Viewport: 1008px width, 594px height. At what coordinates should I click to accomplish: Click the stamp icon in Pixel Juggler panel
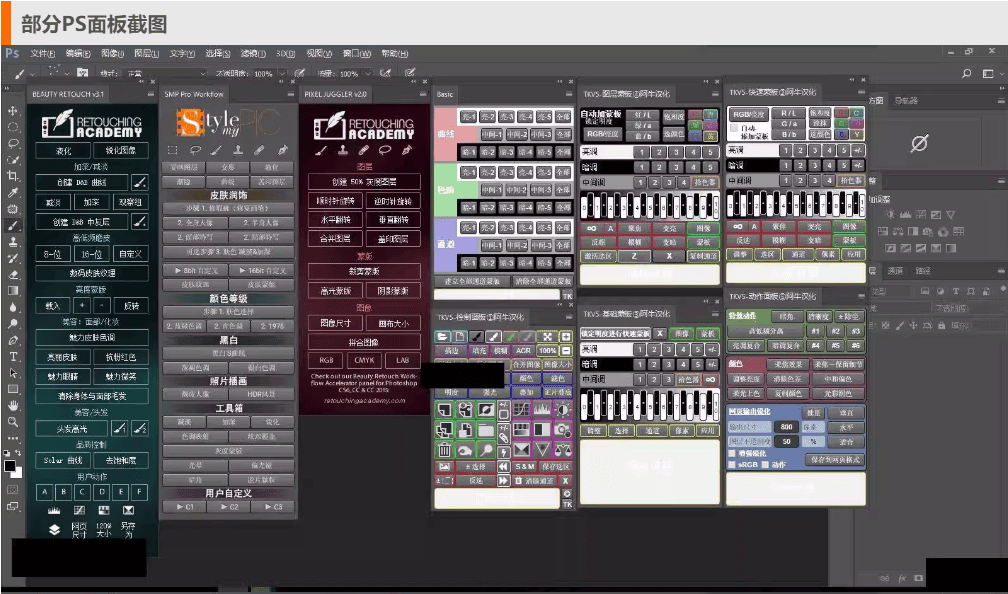(343, 150)
